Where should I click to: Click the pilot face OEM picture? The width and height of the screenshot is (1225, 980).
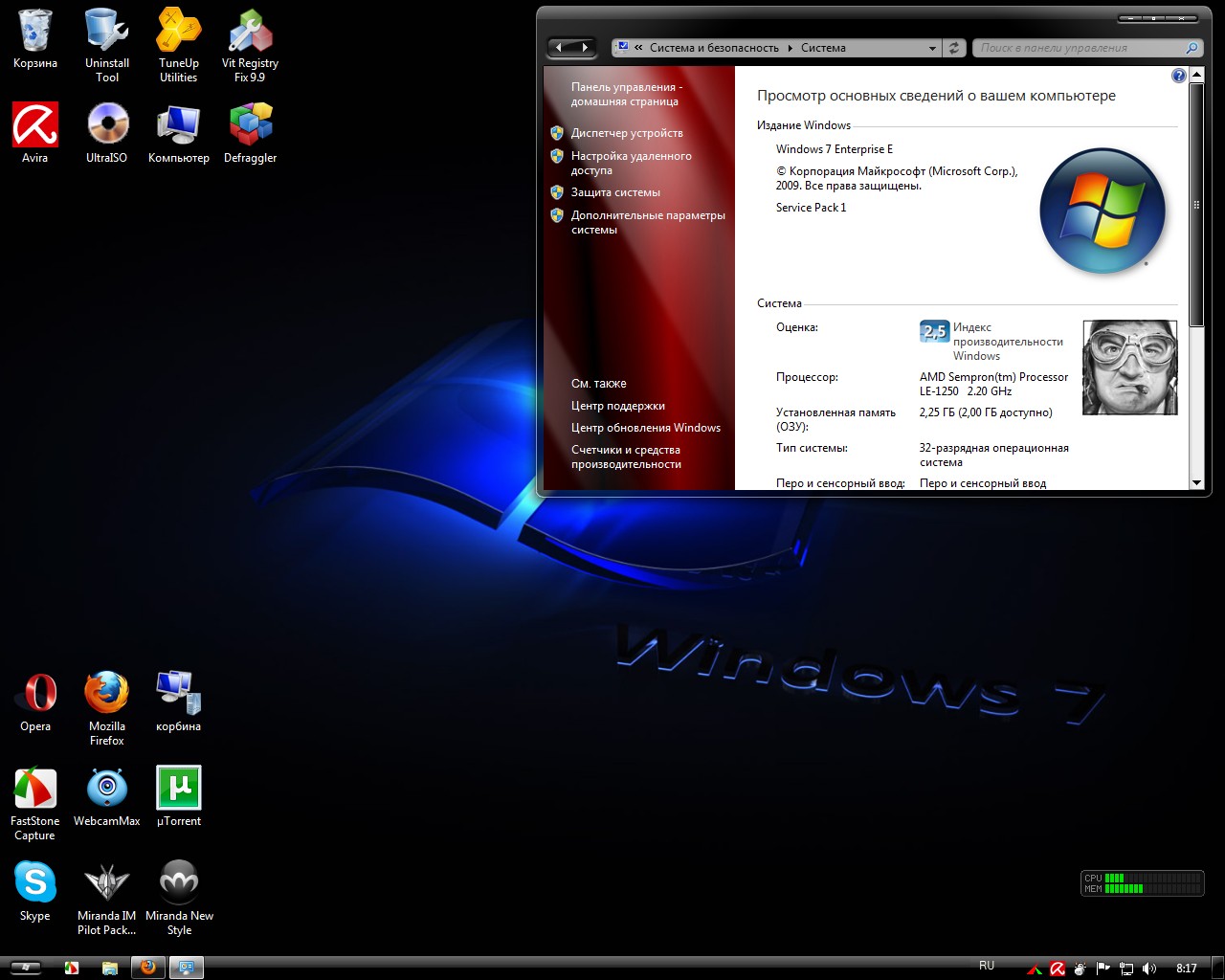pyautogui.click(x=1129, y=367)
